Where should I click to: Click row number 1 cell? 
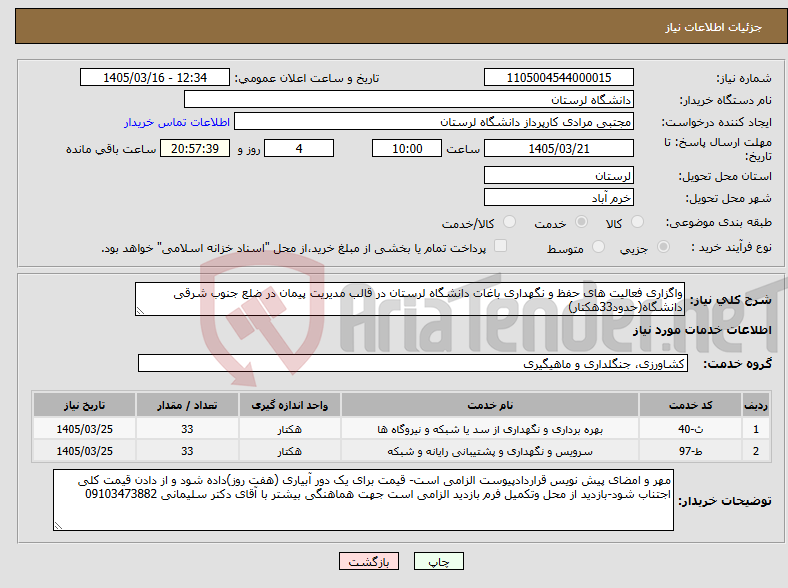pos(756,429)
